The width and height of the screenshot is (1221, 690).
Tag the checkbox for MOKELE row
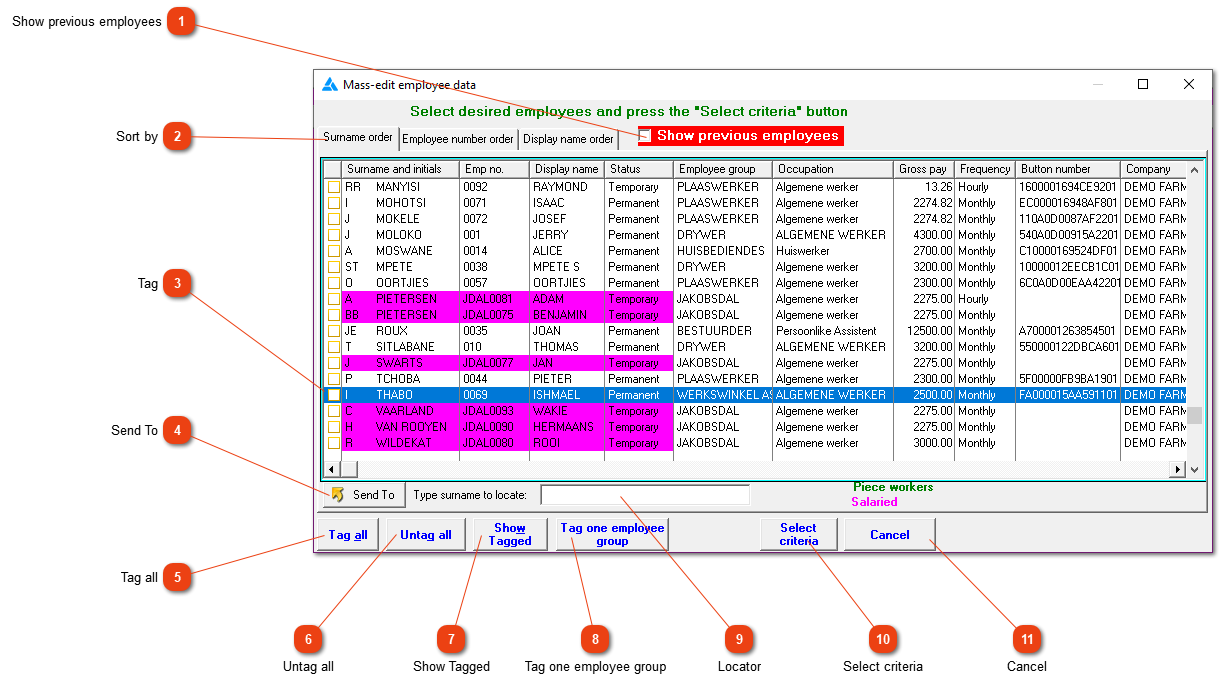click(x=333, y=219)
